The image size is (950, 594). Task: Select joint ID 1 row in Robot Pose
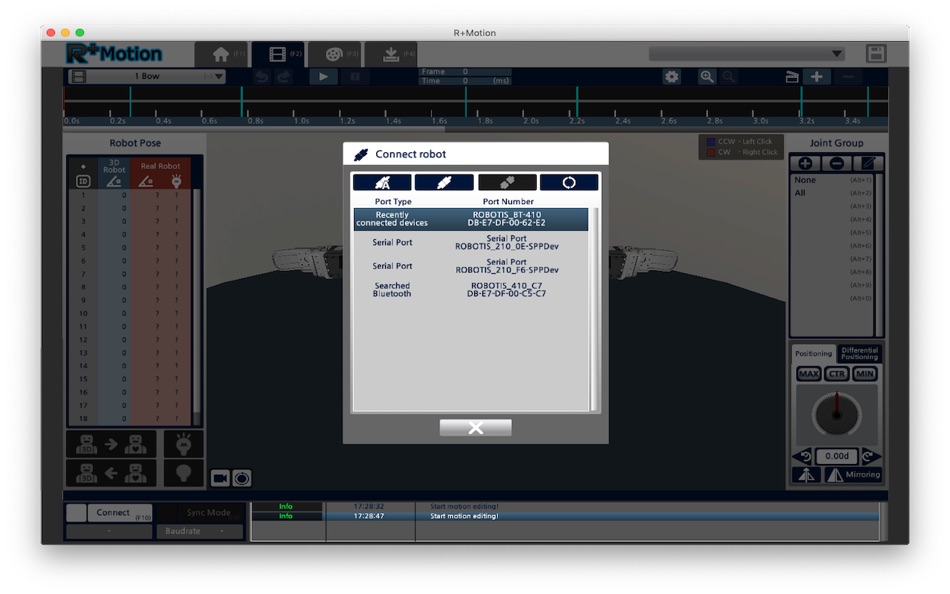(x=130, y=195)
